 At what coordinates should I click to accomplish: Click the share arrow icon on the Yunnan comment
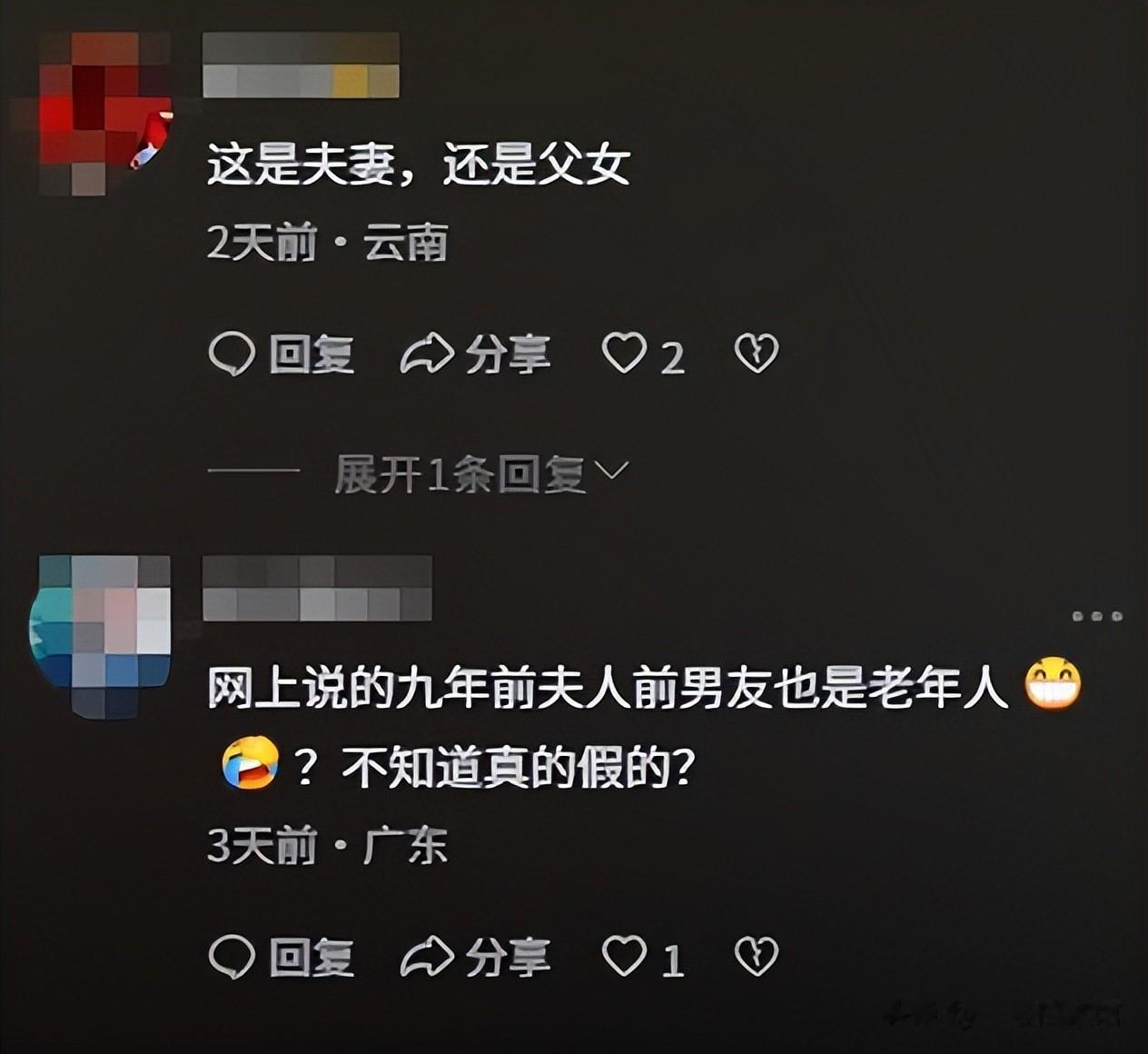point(427,354)
